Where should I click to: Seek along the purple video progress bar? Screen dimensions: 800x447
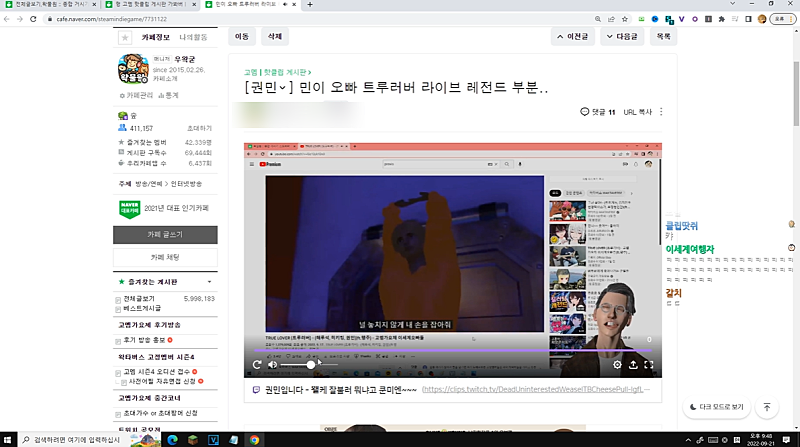click(453, 351)
